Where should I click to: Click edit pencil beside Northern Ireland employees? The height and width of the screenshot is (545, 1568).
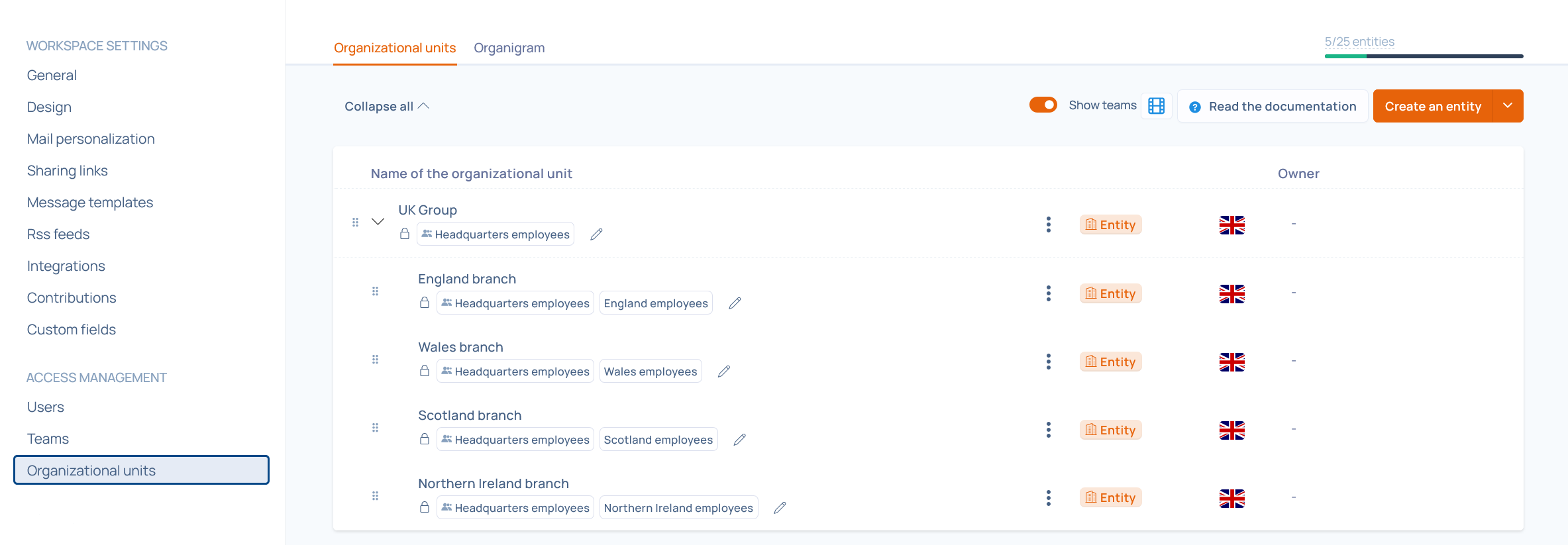780,508
